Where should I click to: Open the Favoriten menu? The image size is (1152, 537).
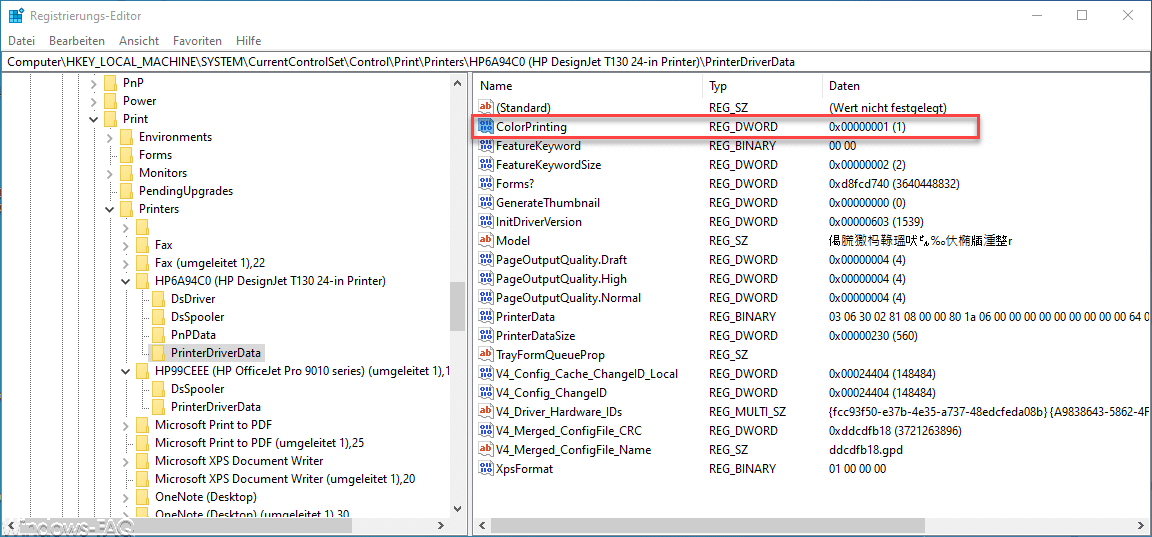click(x=198, y=40)
